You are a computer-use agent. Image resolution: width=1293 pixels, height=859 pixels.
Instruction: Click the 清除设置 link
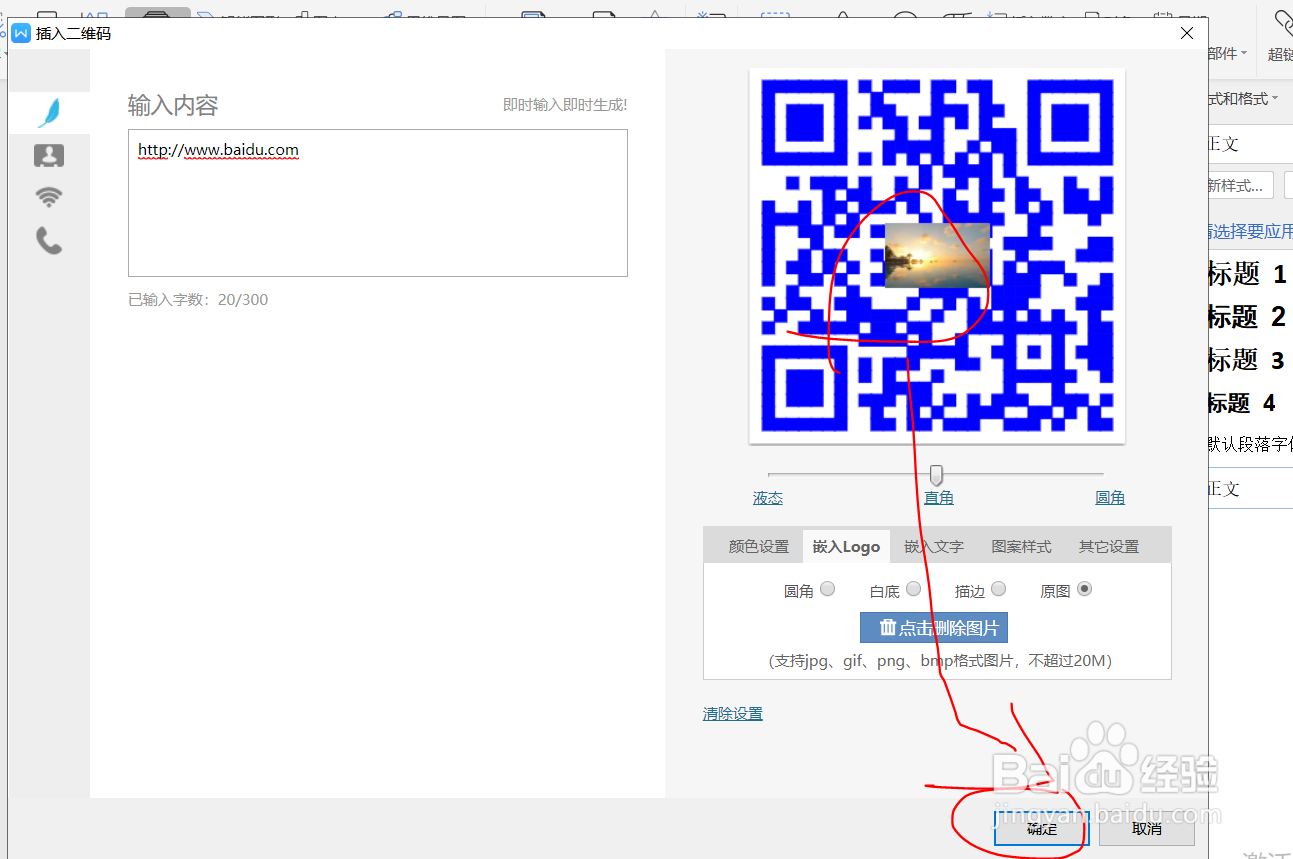point(733,714)
